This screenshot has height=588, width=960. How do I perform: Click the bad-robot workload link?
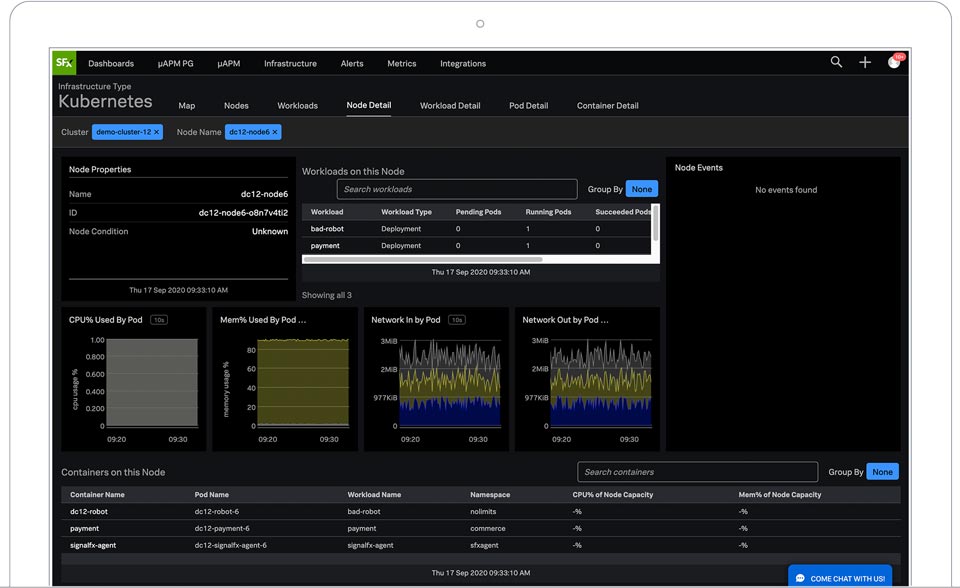pyautogui.click(x=326, y=229)
